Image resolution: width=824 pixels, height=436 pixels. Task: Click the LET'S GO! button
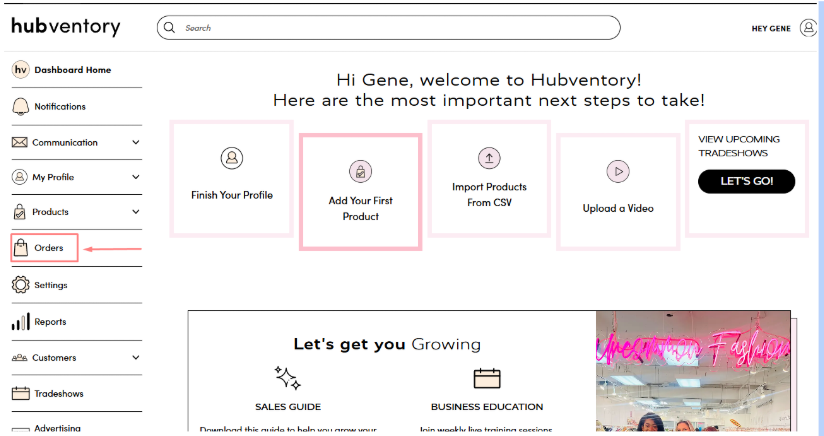746,181
